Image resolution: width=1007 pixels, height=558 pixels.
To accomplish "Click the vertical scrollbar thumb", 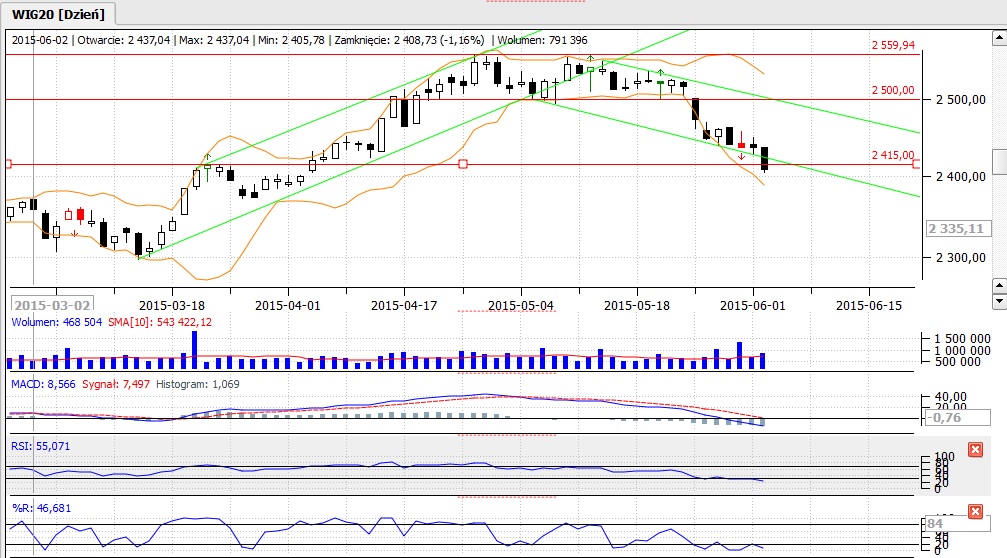I will pyautogui.click(x=999, y=162).
